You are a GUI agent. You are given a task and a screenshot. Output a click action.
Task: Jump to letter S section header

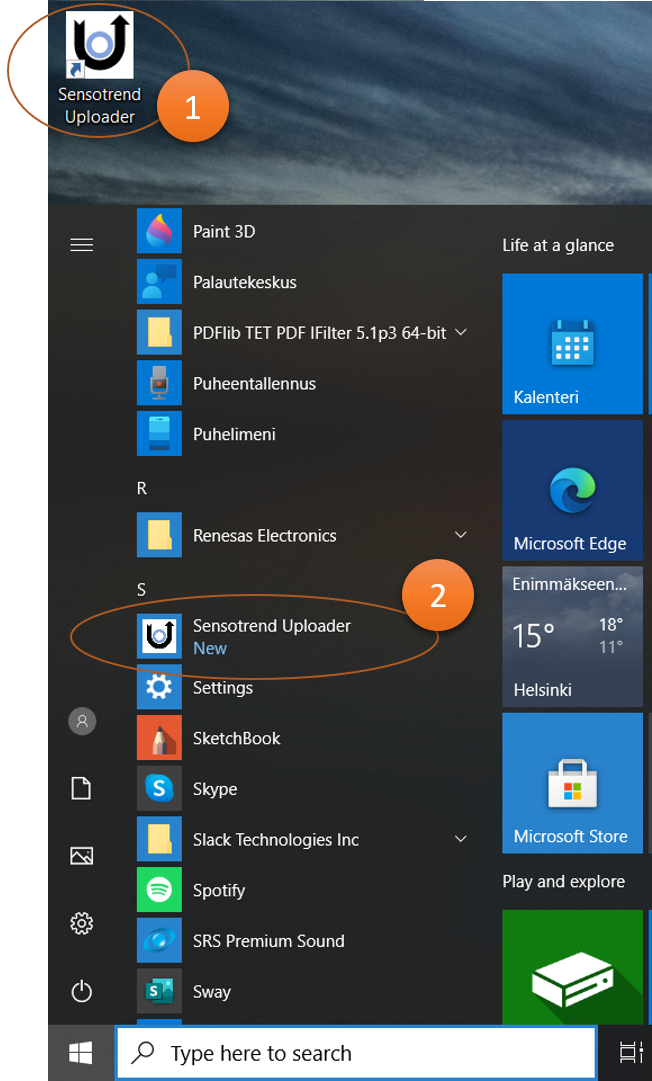pos(142,589)
